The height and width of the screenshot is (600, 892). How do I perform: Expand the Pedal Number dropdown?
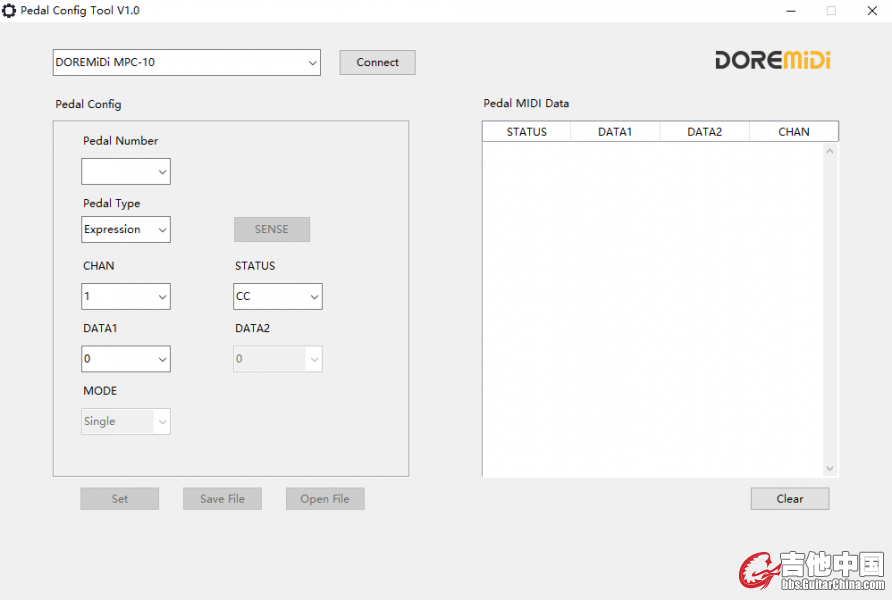pyautogui.click(x=126, y=172)
